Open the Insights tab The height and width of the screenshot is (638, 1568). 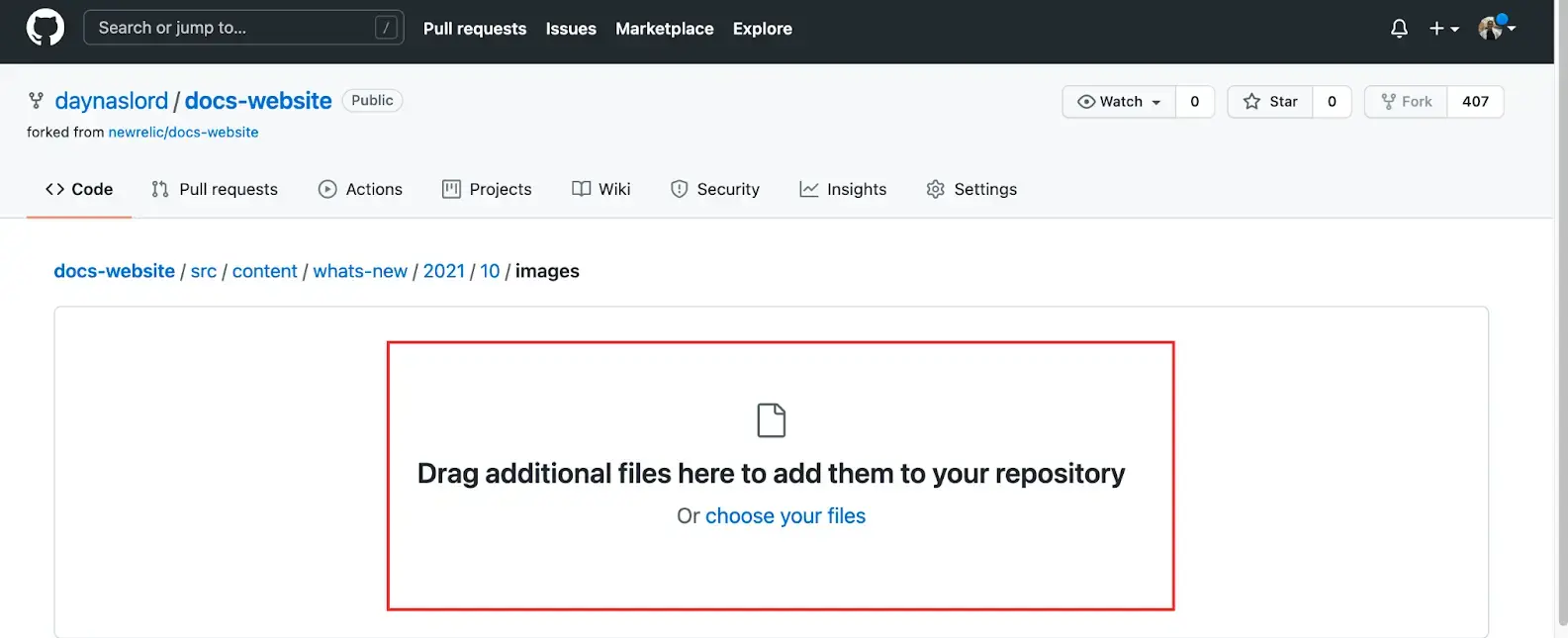coord(843,189)
